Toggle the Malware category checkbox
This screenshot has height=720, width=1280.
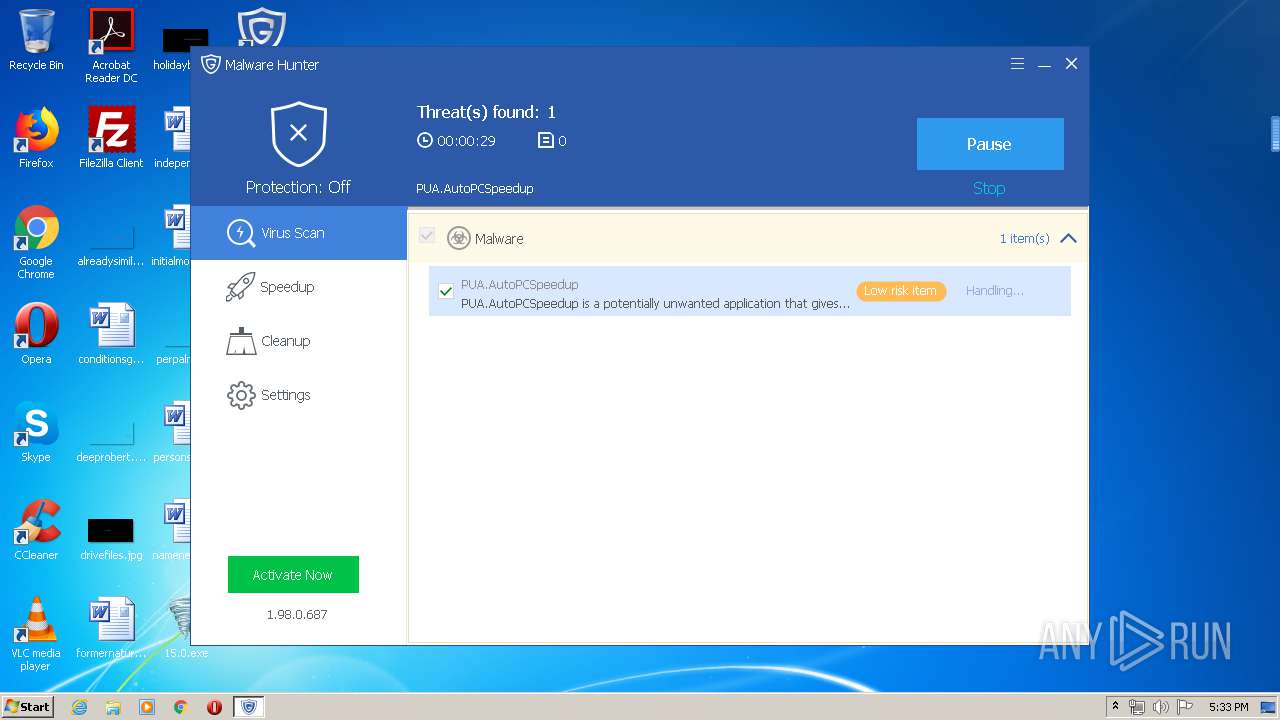click(x=427, y=236)
